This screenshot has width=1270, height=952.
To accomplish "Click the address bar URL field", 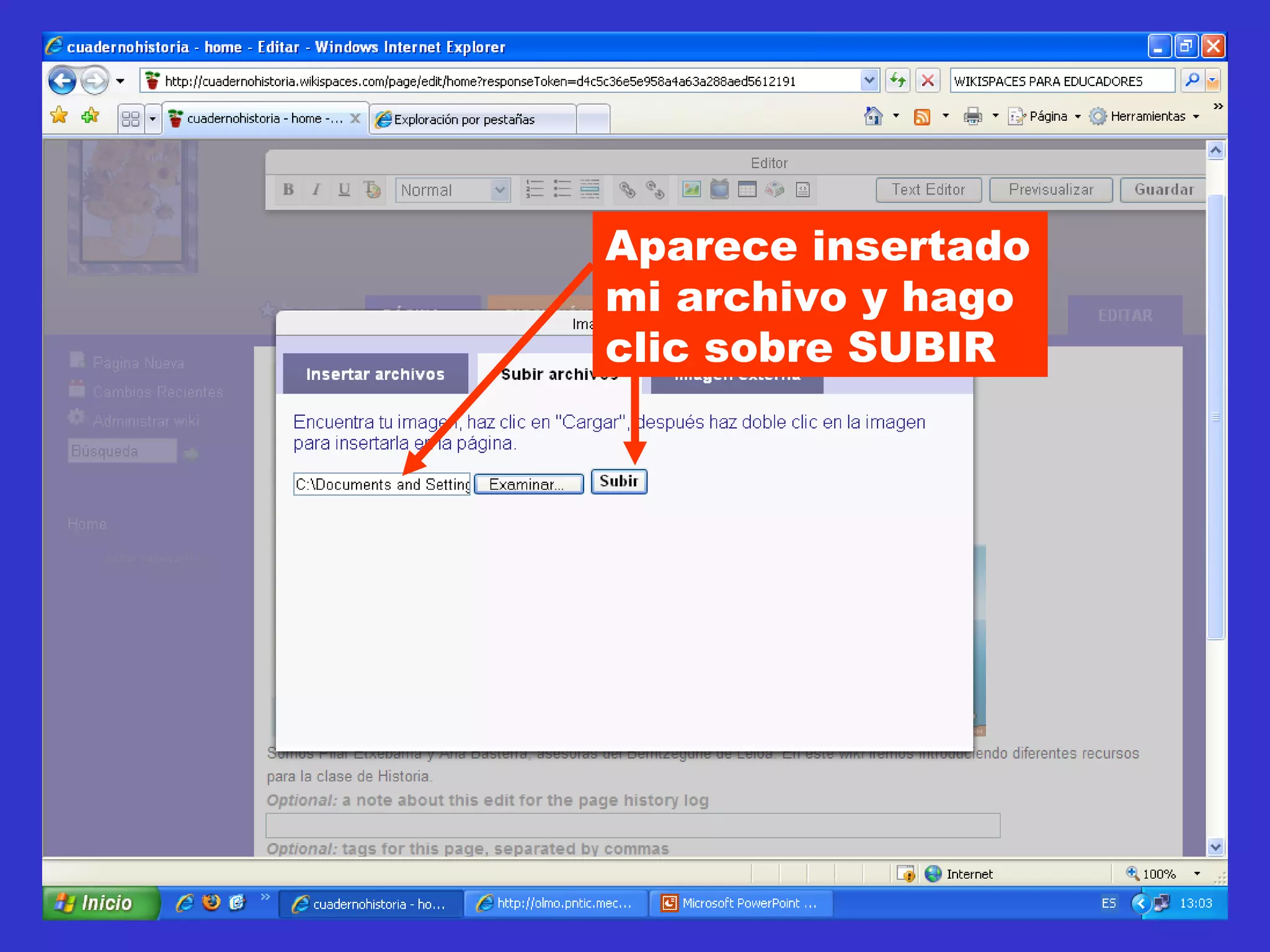I will pos(500,81).
